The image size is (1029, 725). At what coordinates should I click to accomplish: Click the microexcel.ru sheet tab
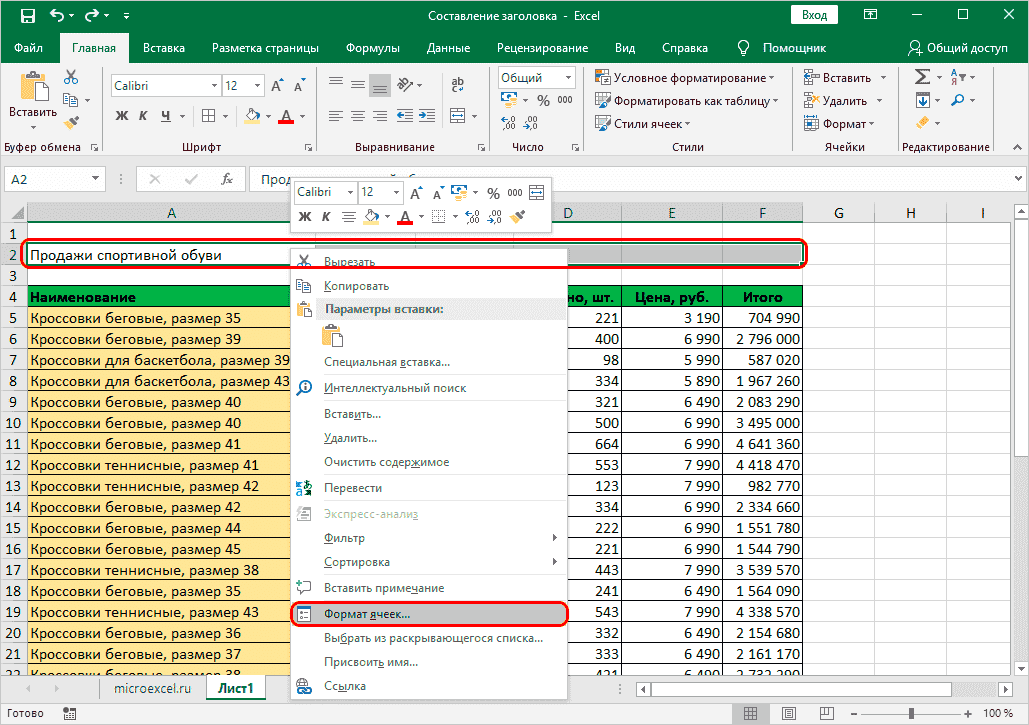pos(152,689)
